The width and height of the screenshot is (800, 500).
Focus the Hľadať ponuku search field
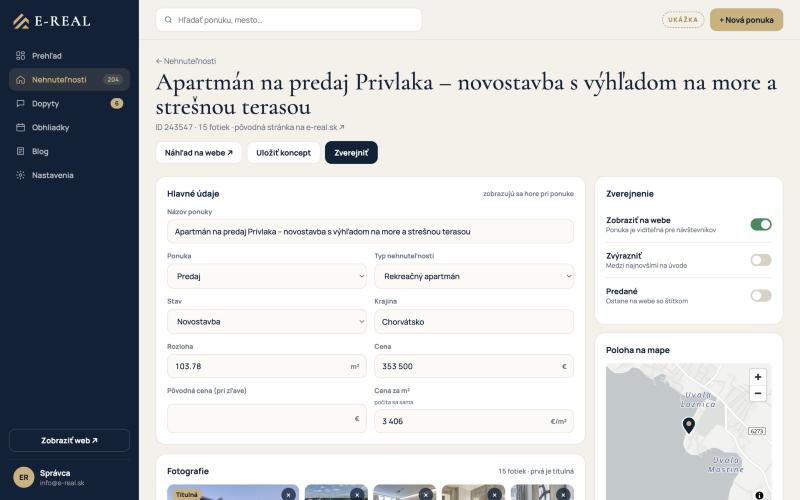tap(289, 20)
